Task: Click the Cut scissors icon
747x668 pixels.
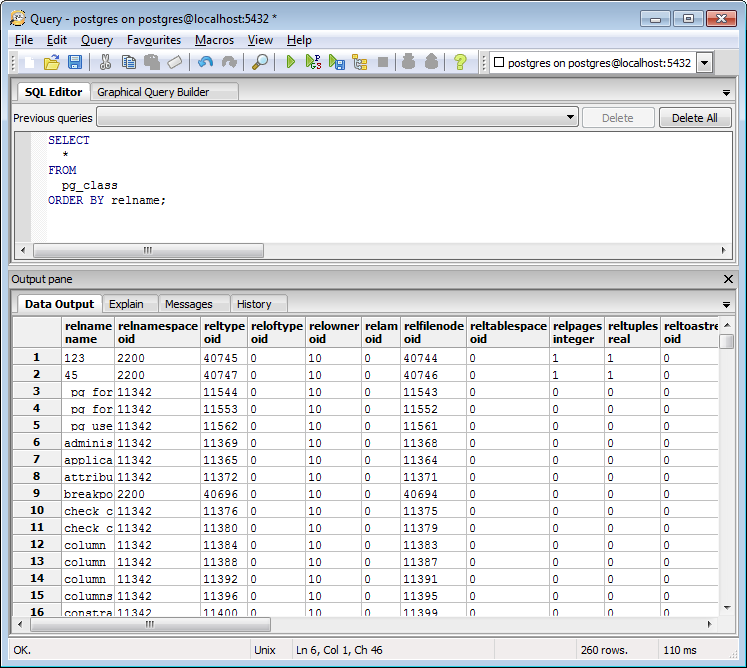Action: click(x=105, y=62)
